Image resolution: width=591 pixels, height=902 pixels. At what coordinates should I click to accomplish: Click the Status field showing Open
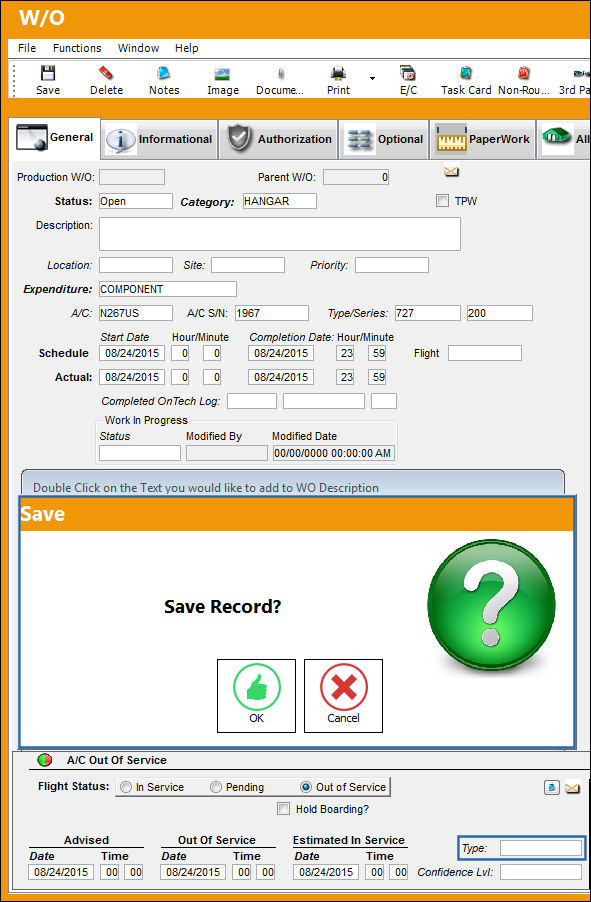[x=135, y=201]
